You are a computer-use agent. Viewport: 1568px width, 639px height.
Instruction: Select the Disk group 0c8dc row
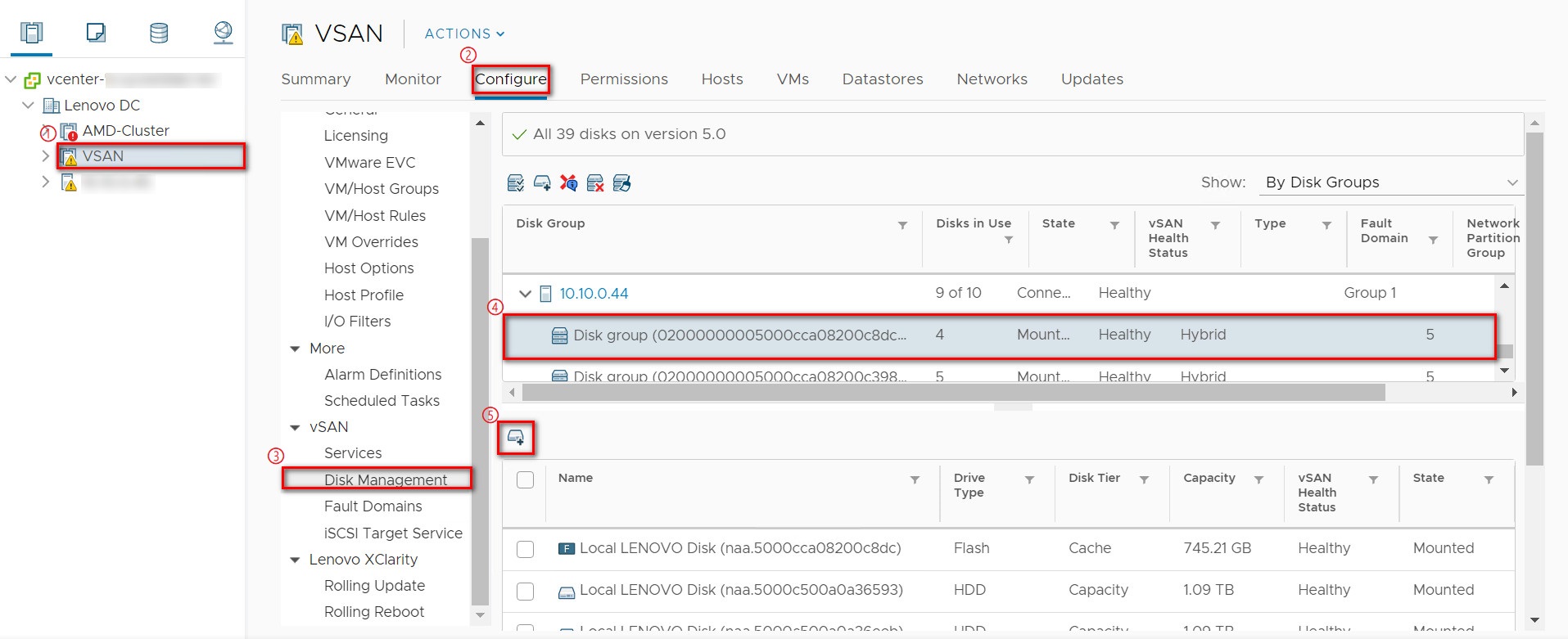point(1000,335)
